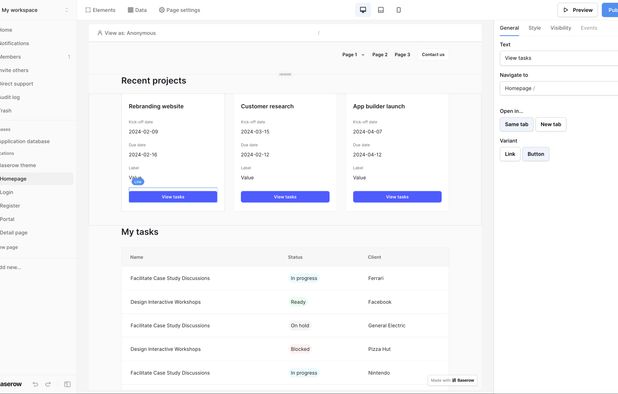
Task: Click 'Add new...' in the sidebar
Action: tap(11, 267)
